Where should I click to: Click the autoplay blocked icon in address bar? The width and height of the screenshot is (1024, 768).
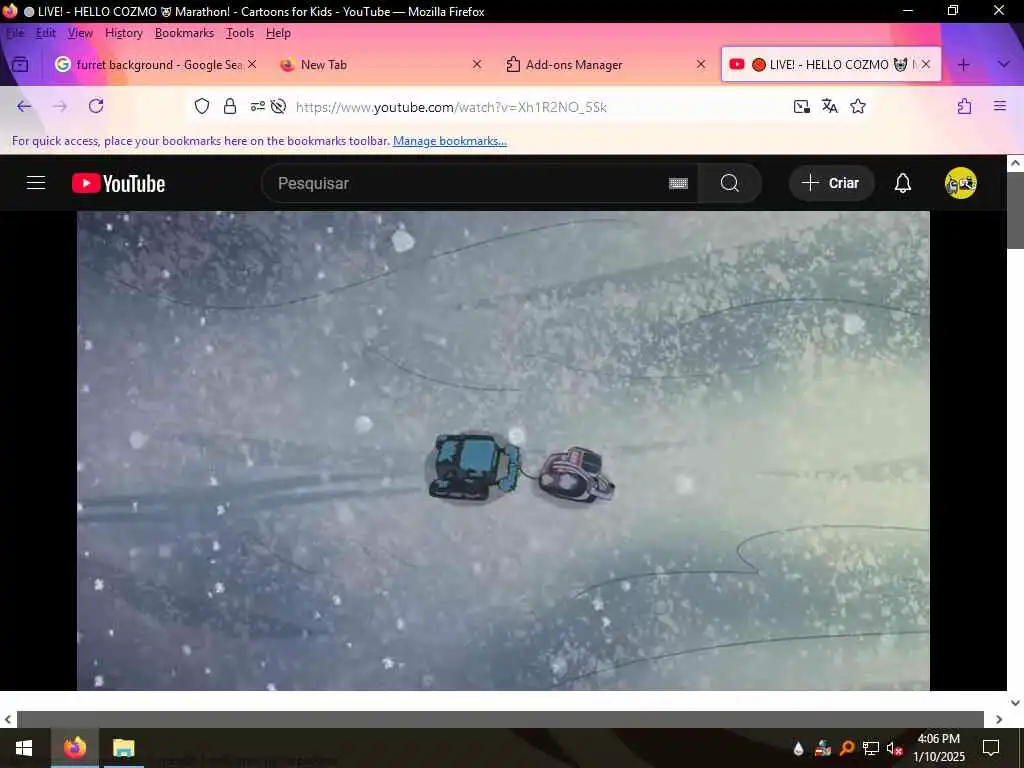(278, 106)
